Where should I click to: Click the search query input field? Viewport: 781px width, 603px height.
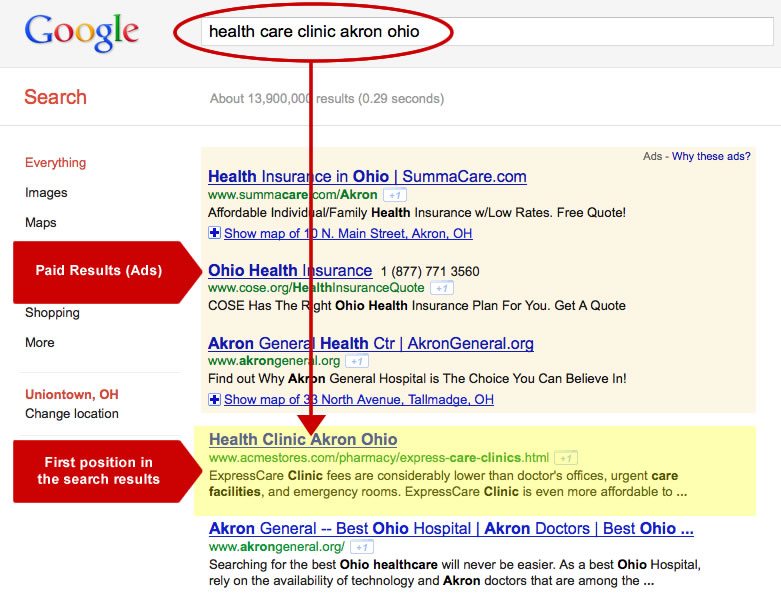(x=487, y=31)
